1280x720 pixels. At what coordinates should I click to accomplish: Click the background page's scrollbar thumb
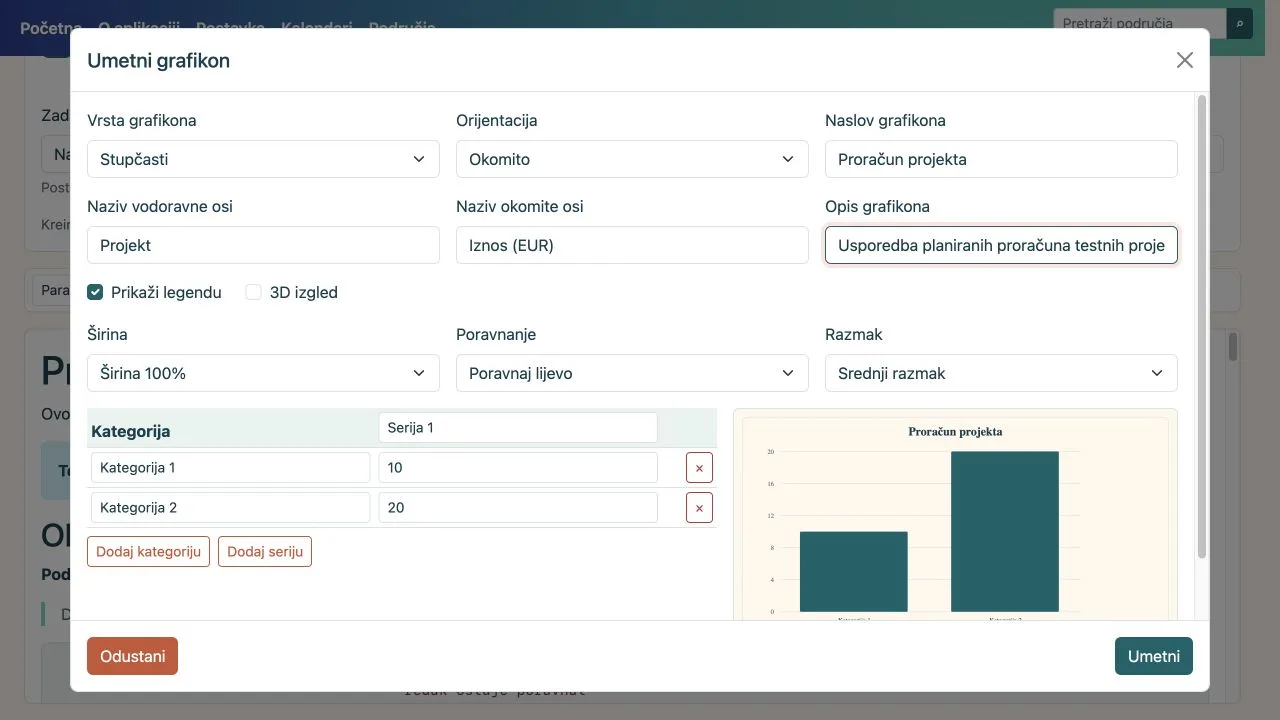pos(1233,347)
